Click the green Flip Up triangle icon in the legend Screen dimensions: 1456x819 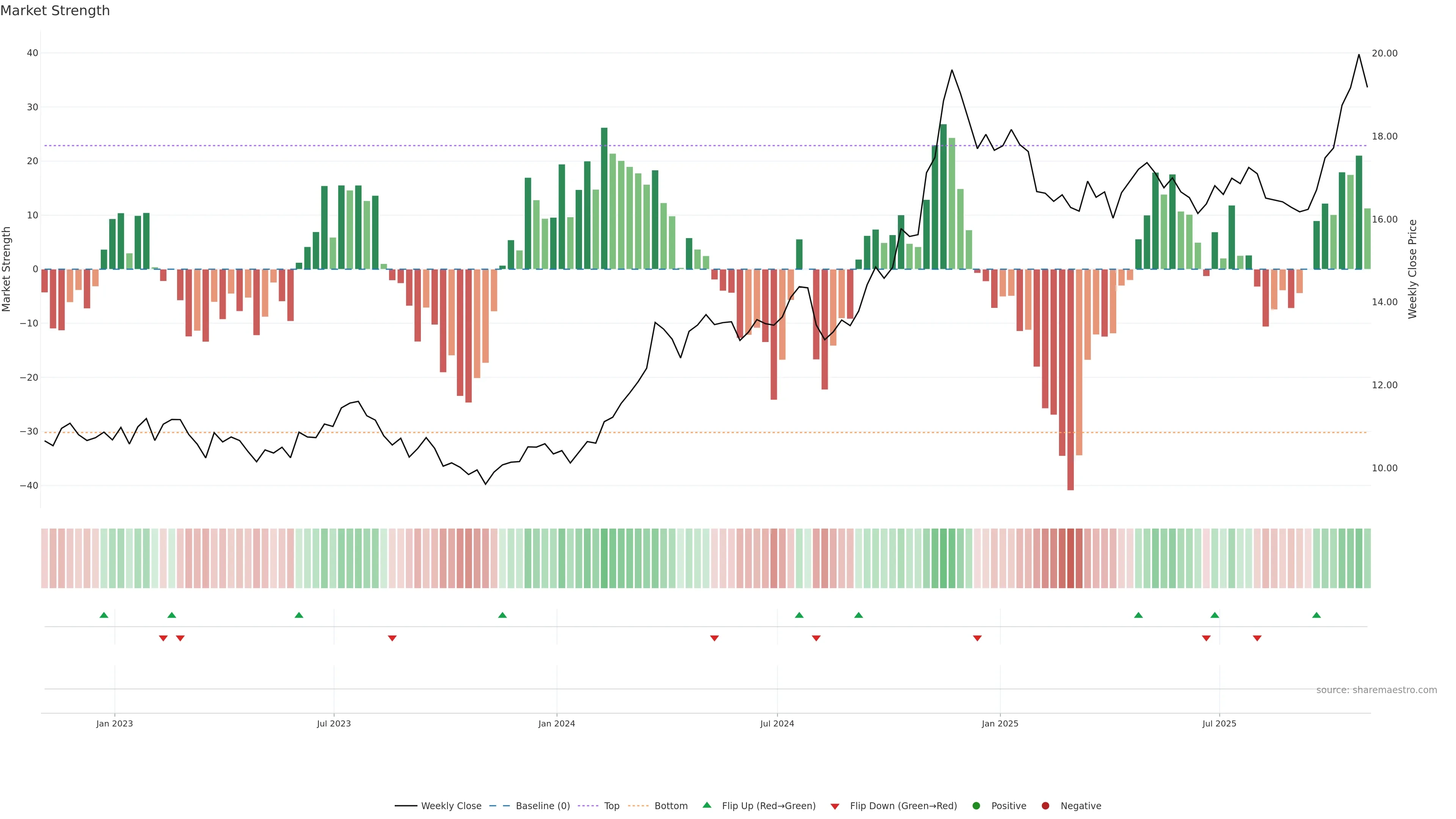click(706, 805)
